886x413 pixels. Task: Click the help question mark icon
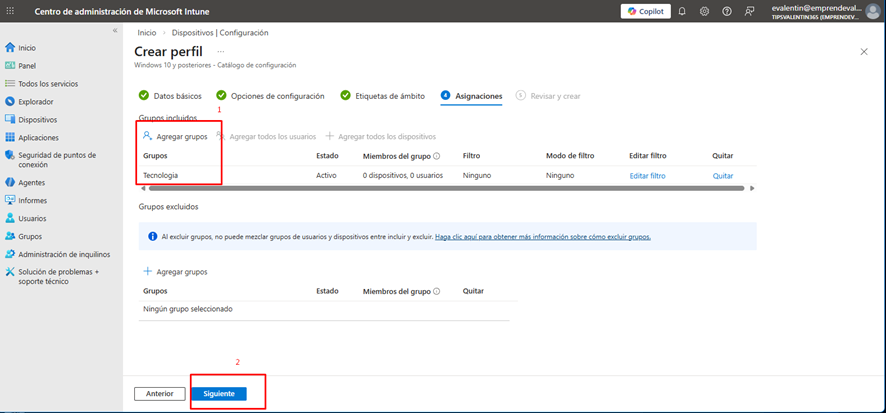726,11
